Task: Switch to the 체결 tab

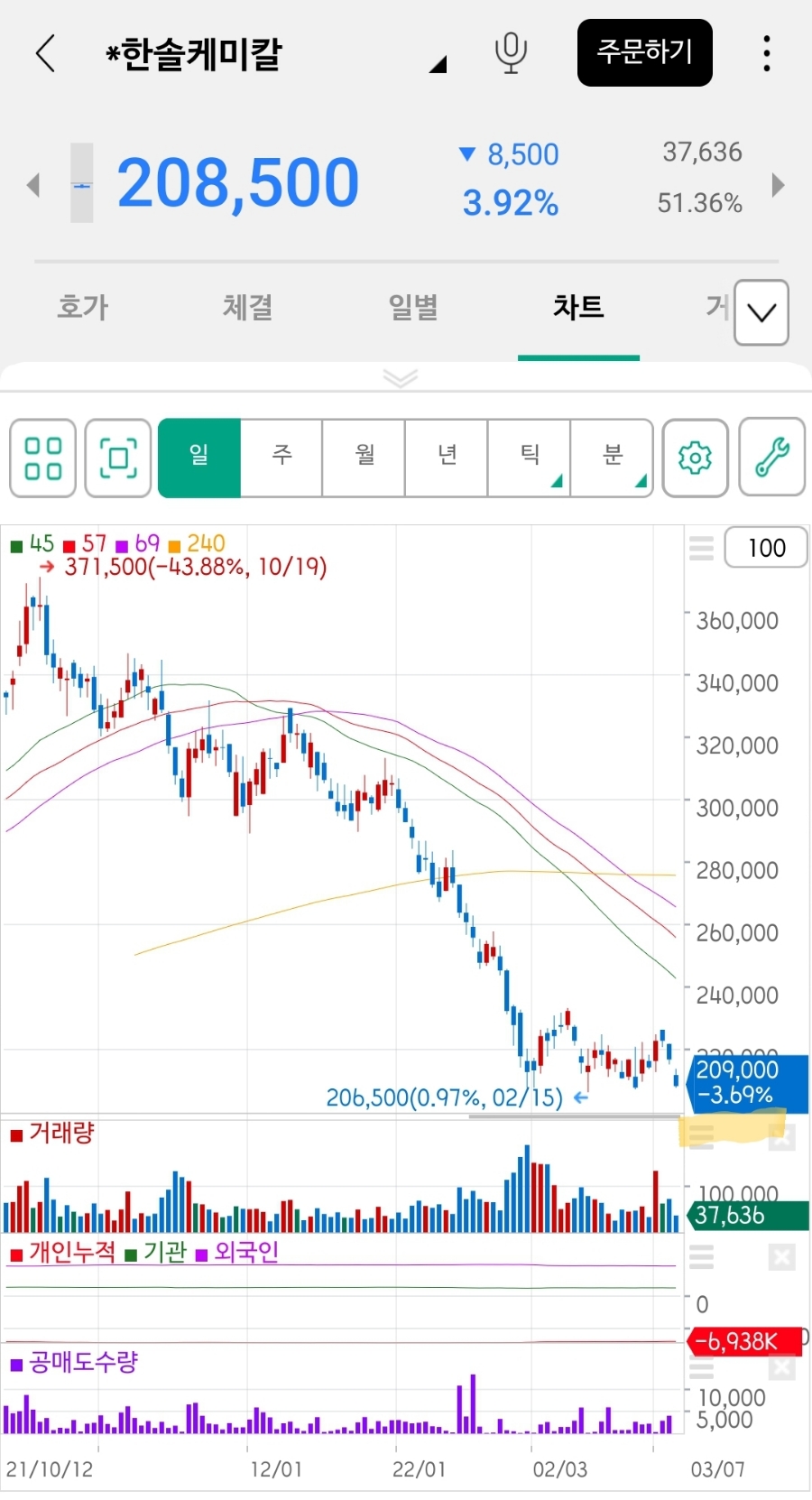Action: coord(248,307)
